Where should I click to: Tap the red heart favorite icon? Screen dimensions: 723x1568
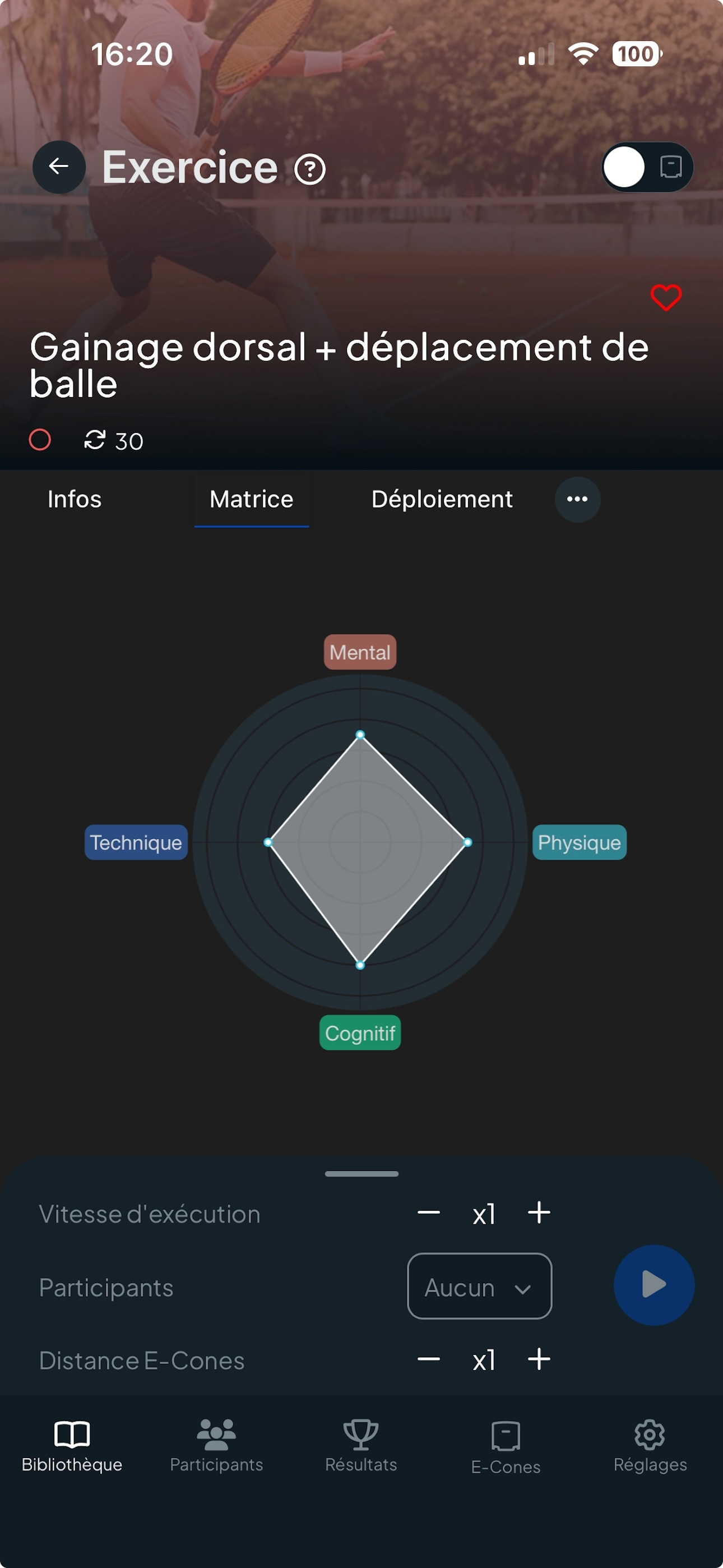pos(666,298)
